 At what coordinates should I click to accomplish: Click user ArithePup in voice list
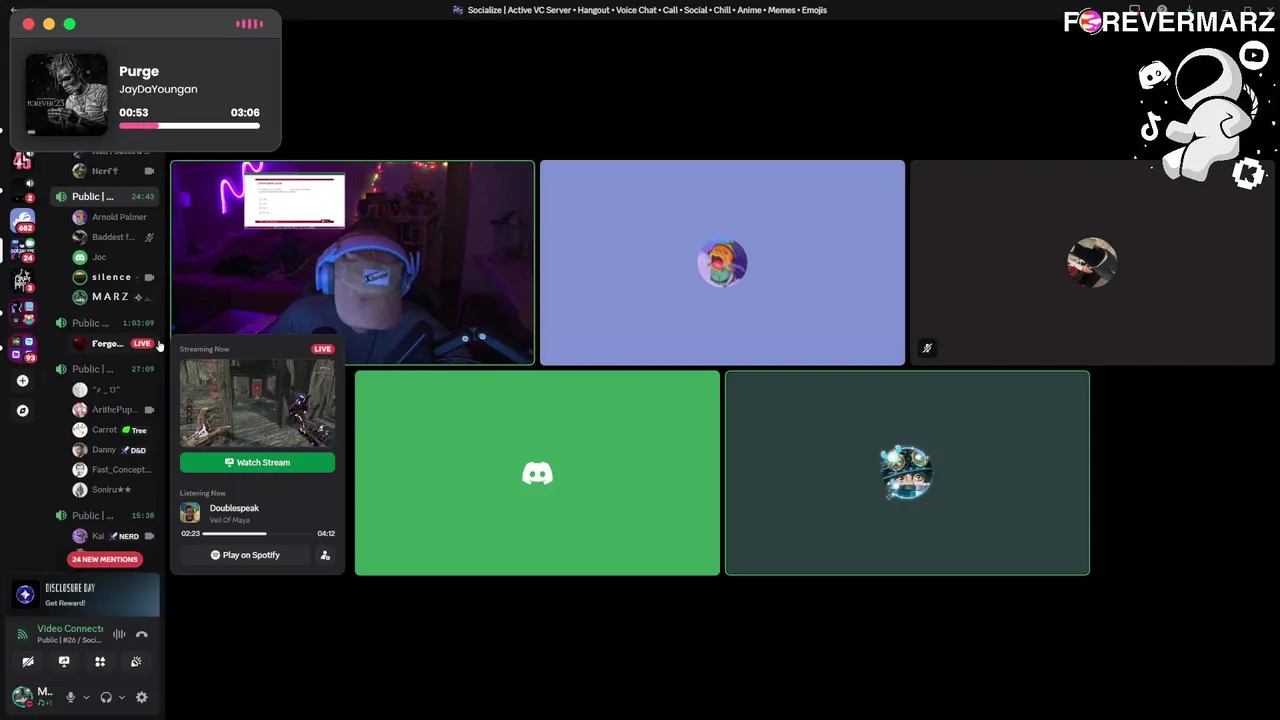coord(113,409)
